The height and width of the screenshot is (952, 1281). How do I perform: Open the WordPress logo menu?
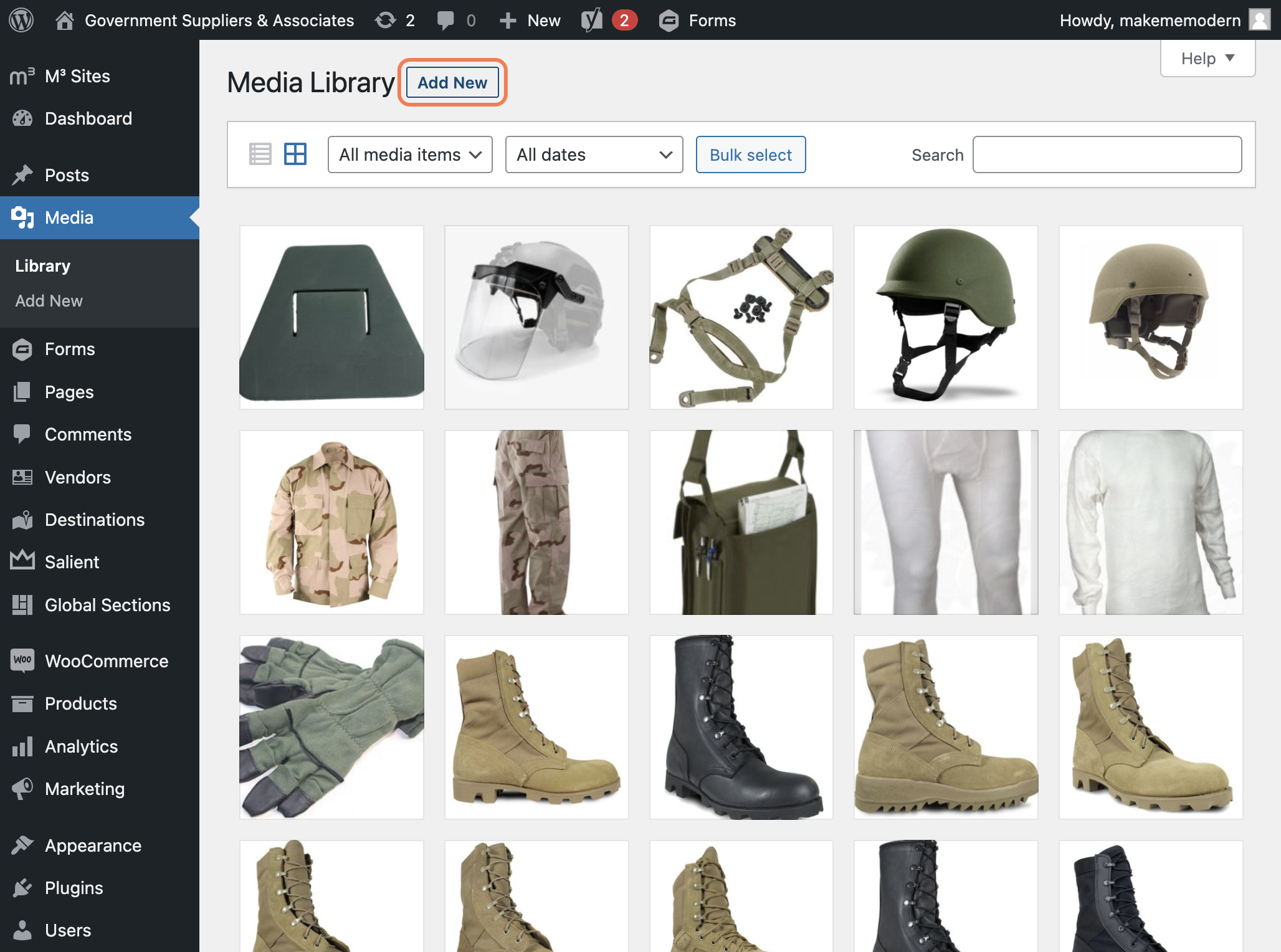[x=21, y=21]
